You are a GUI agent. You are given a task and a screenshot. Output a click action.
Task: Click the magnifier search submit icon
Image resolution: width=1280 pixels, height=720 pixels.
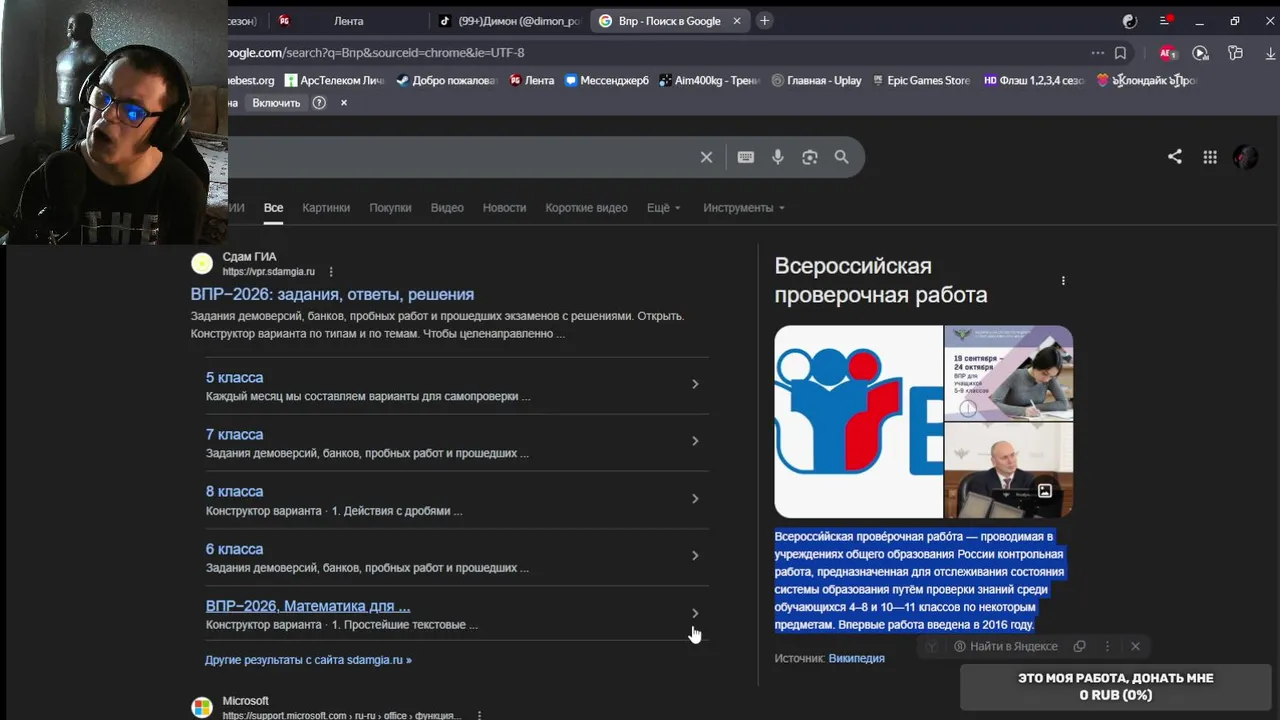coord(842,157)
